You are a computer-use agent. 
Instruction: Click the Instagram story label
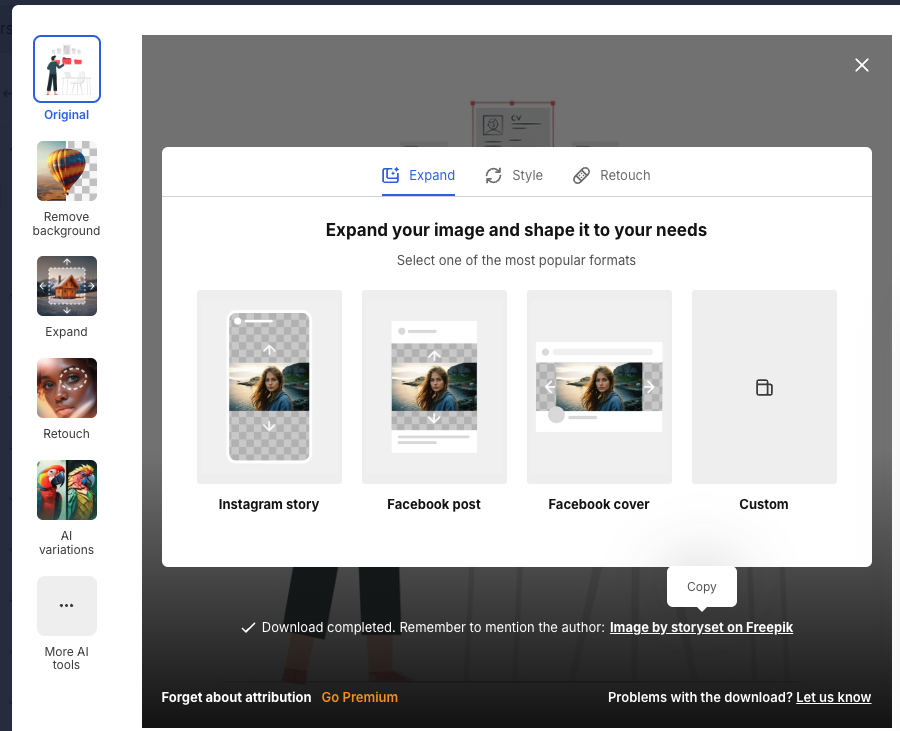click(269, 504)
